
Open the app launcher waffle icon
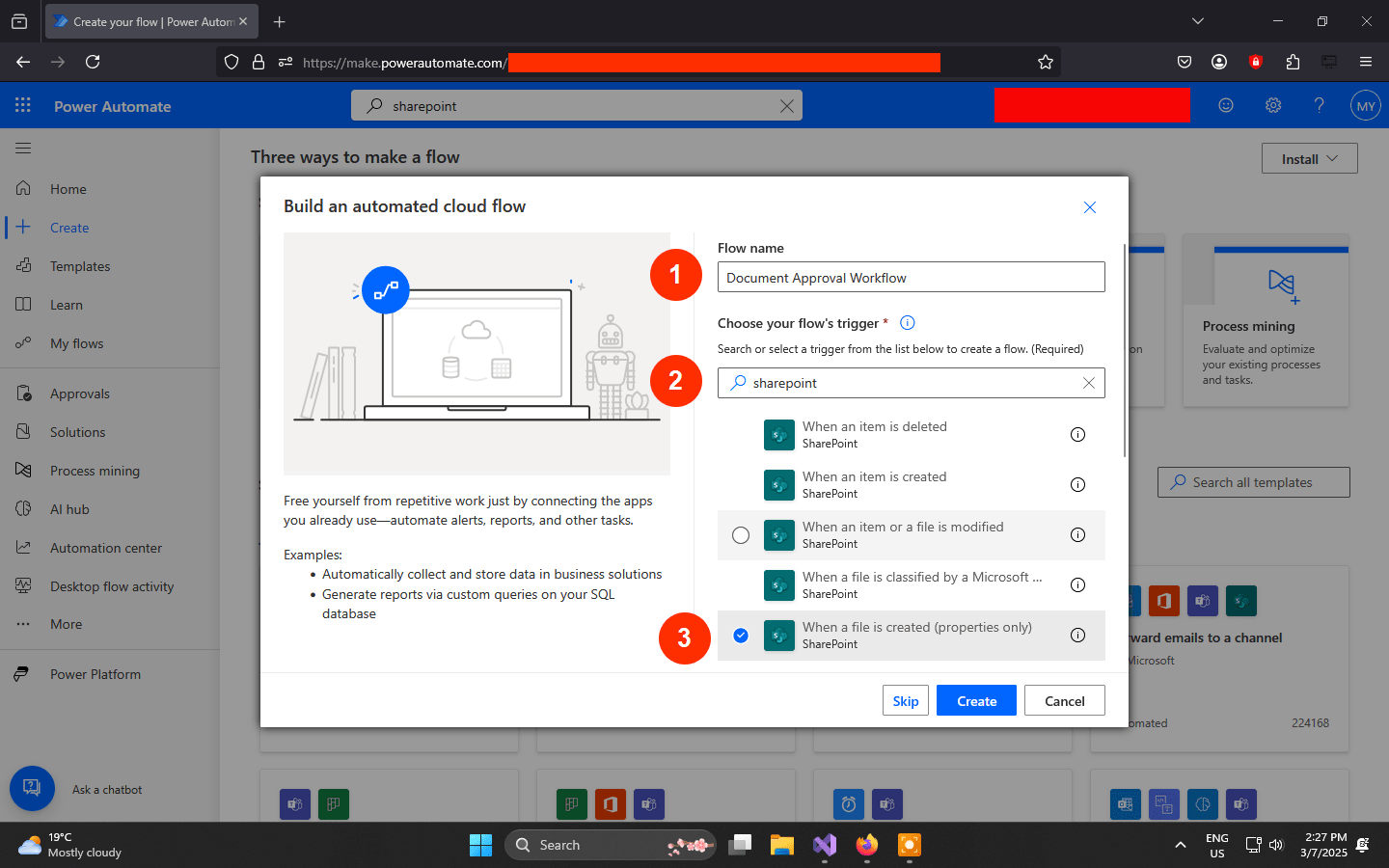click(23, 105)
